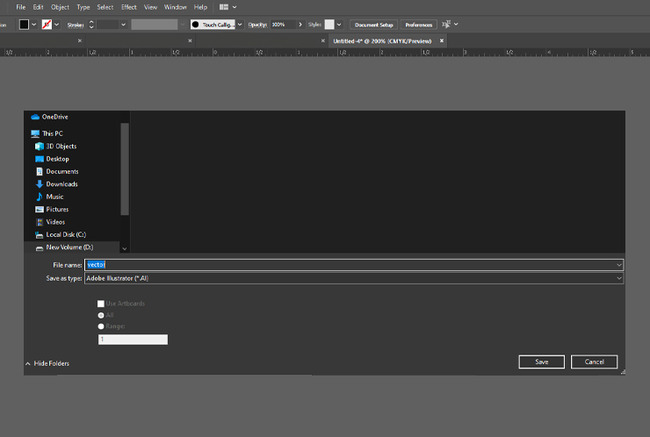This screenshot has width=650, height=437.
Task: Click the opacity 100% field
Action: [x=284, y=24]
